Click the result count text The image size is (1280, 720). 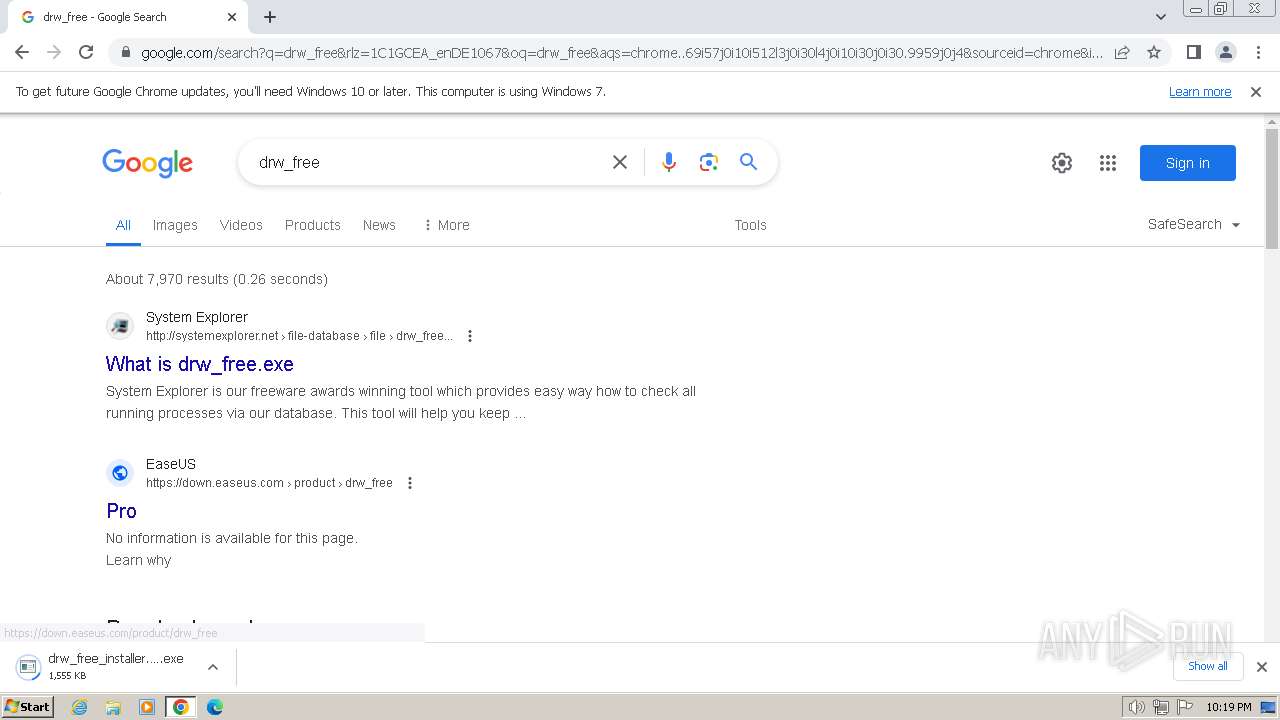click(217, 279)
